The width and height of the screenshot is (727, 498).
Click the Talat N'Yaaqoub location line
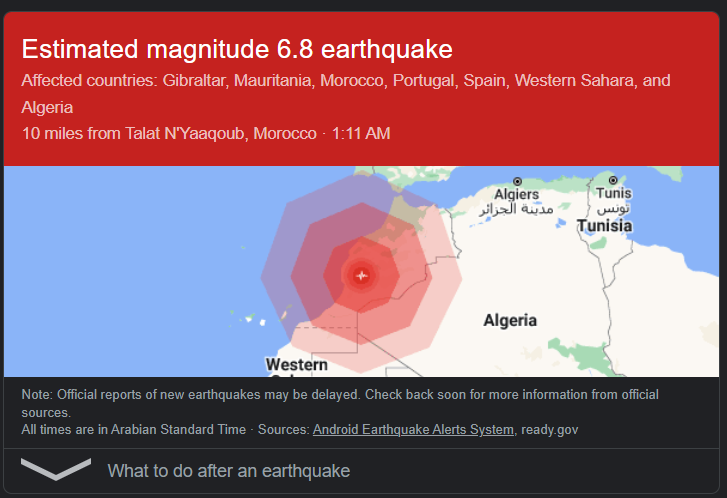pyautogui.click(x=205, y=133)
